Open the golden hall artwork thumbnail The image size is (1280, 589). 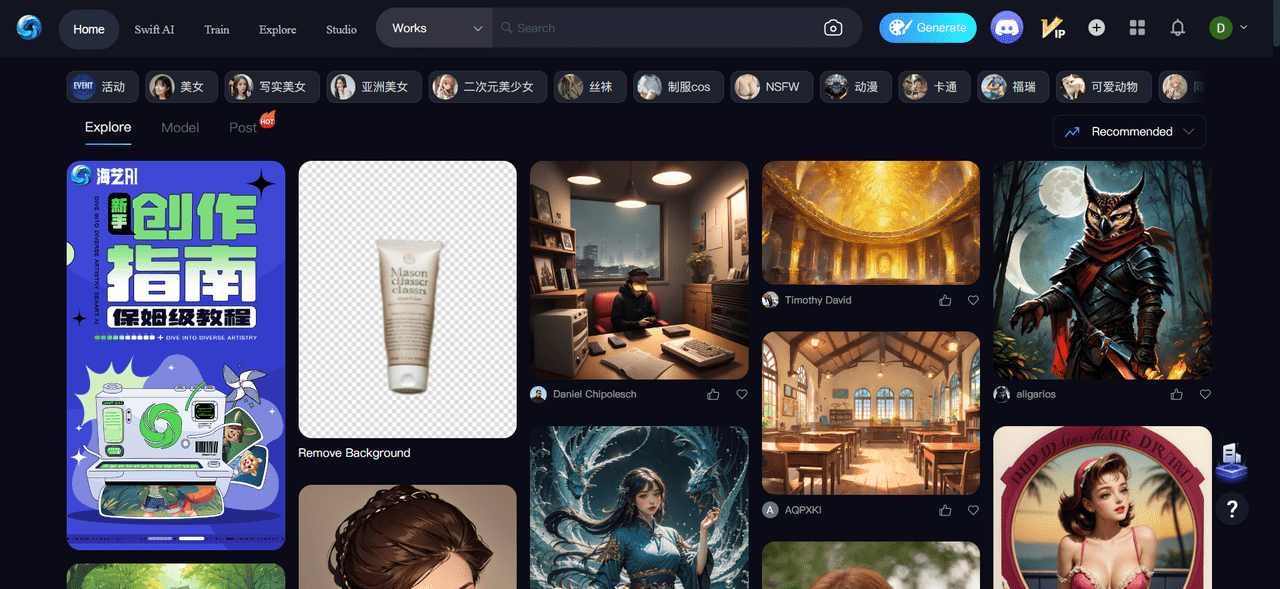coord(871,223)
